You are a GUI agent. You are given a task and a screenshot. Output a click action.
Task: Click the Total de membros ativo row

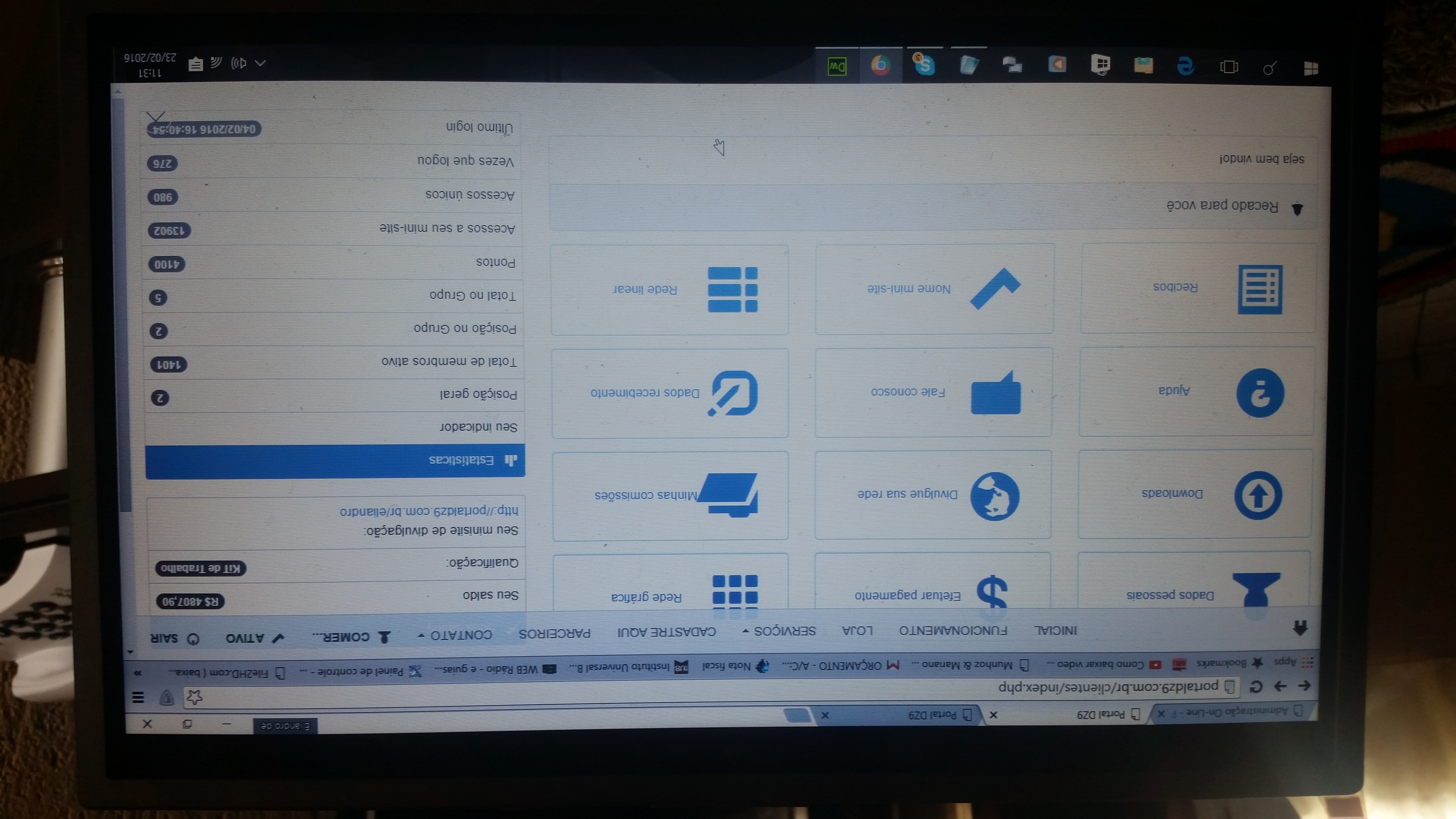point(335,363)
